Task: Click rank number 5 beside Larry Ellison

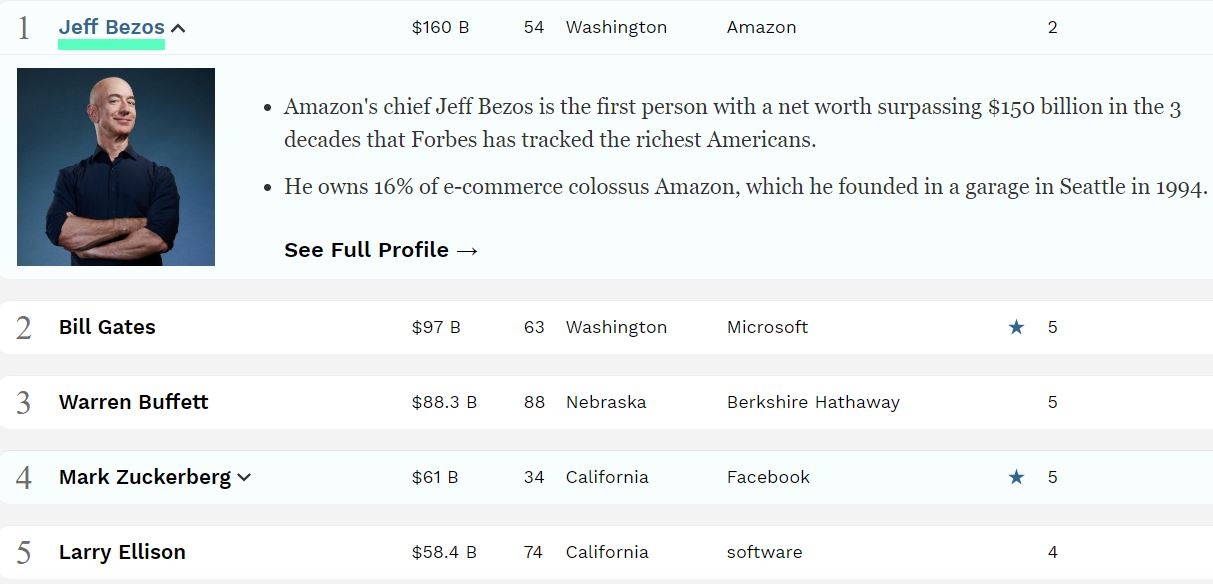Action: click(24, 553)
